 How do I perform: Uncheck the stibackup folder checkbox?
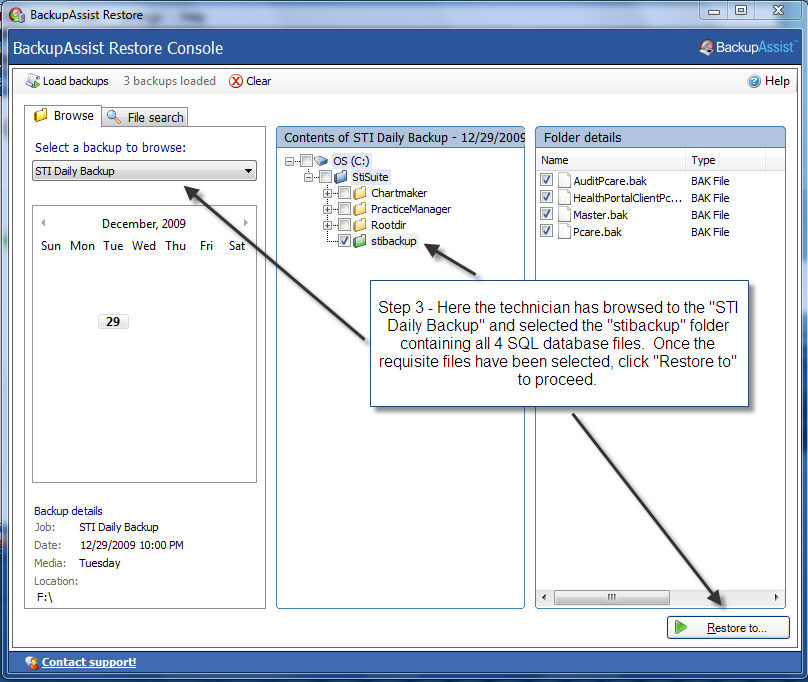pyautogui.click(x=345, y=241)
